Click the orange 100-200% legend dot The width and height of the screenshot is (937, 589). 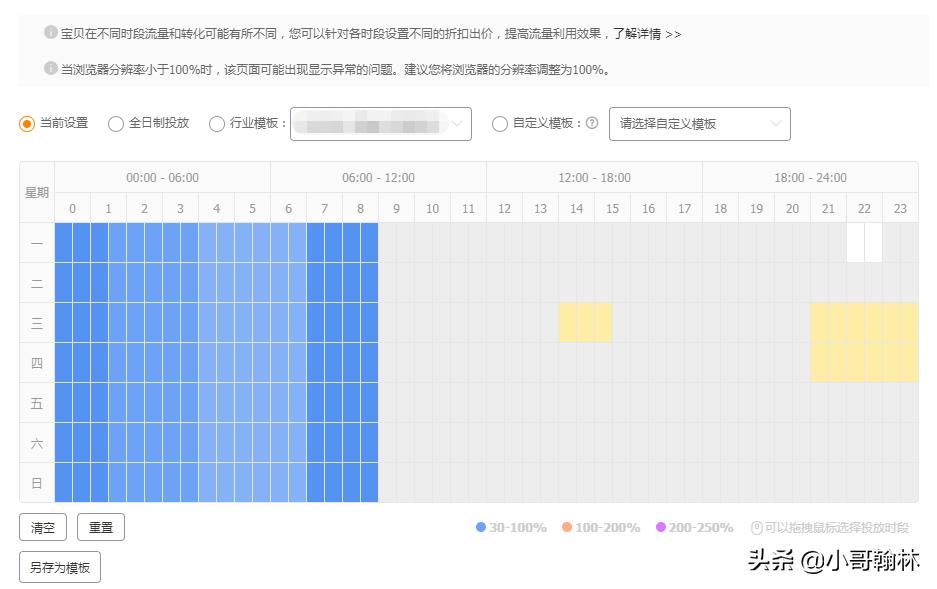coord(567,527)
